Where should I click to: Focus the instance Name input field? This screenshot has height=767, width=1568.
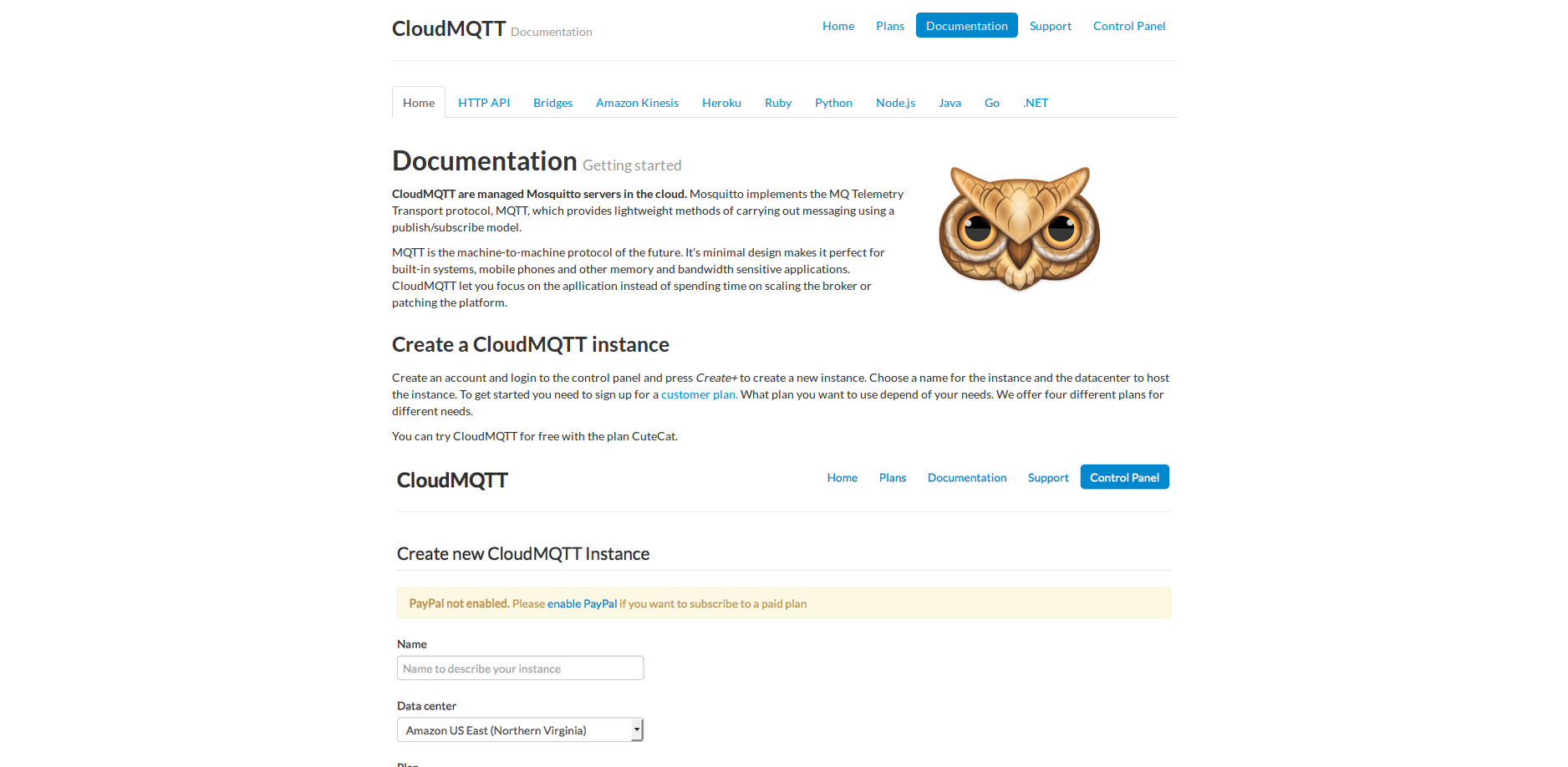pos(521,668)
